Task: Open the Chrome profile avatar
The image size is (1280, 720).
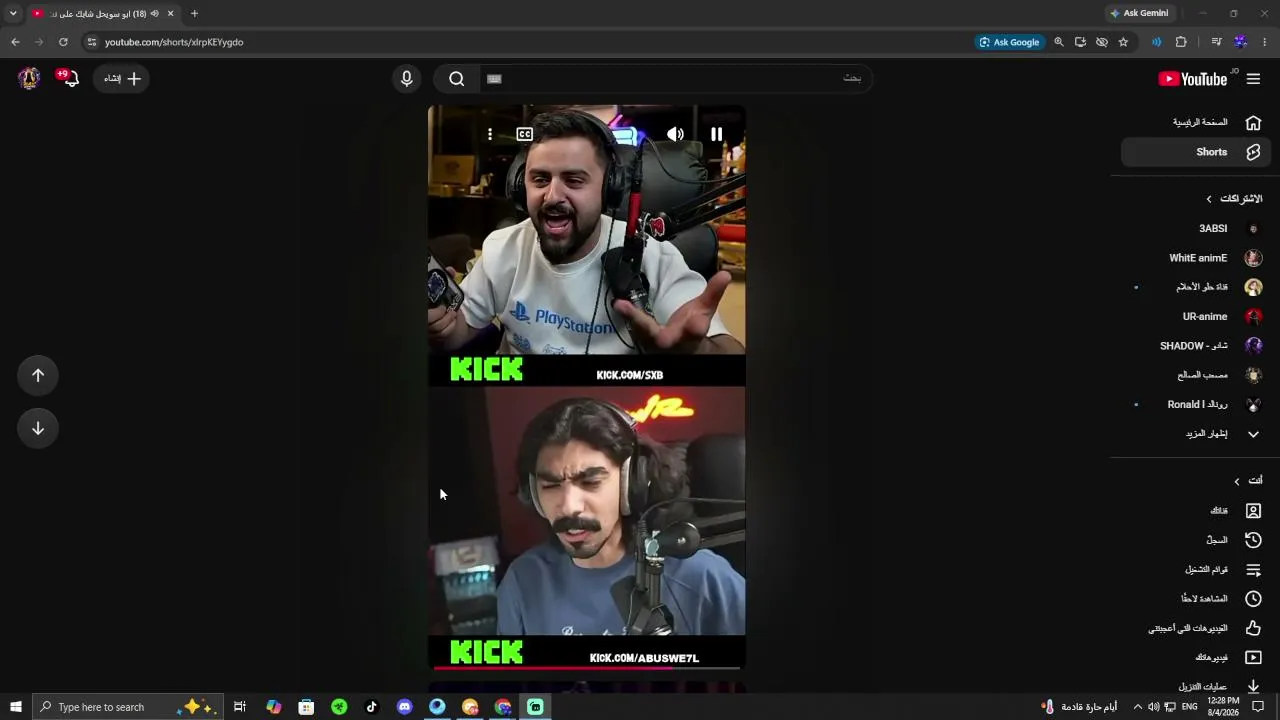Action: click(1241, 42)
